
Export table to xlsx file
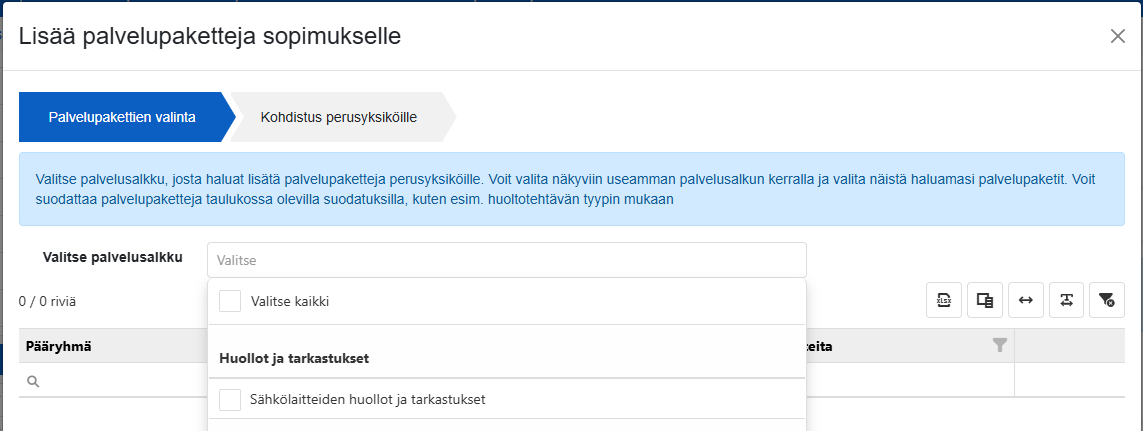[944, 300]
